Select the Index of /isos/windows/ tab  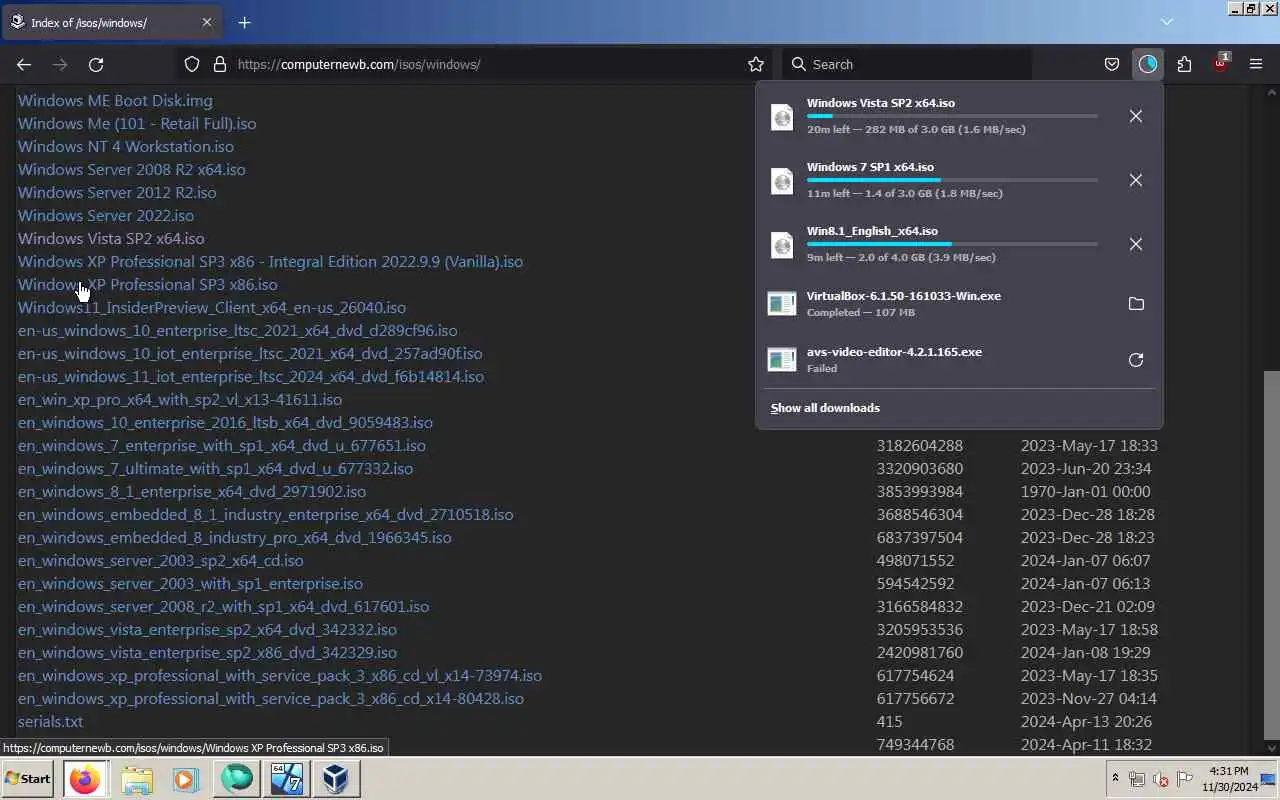(112, 22)
